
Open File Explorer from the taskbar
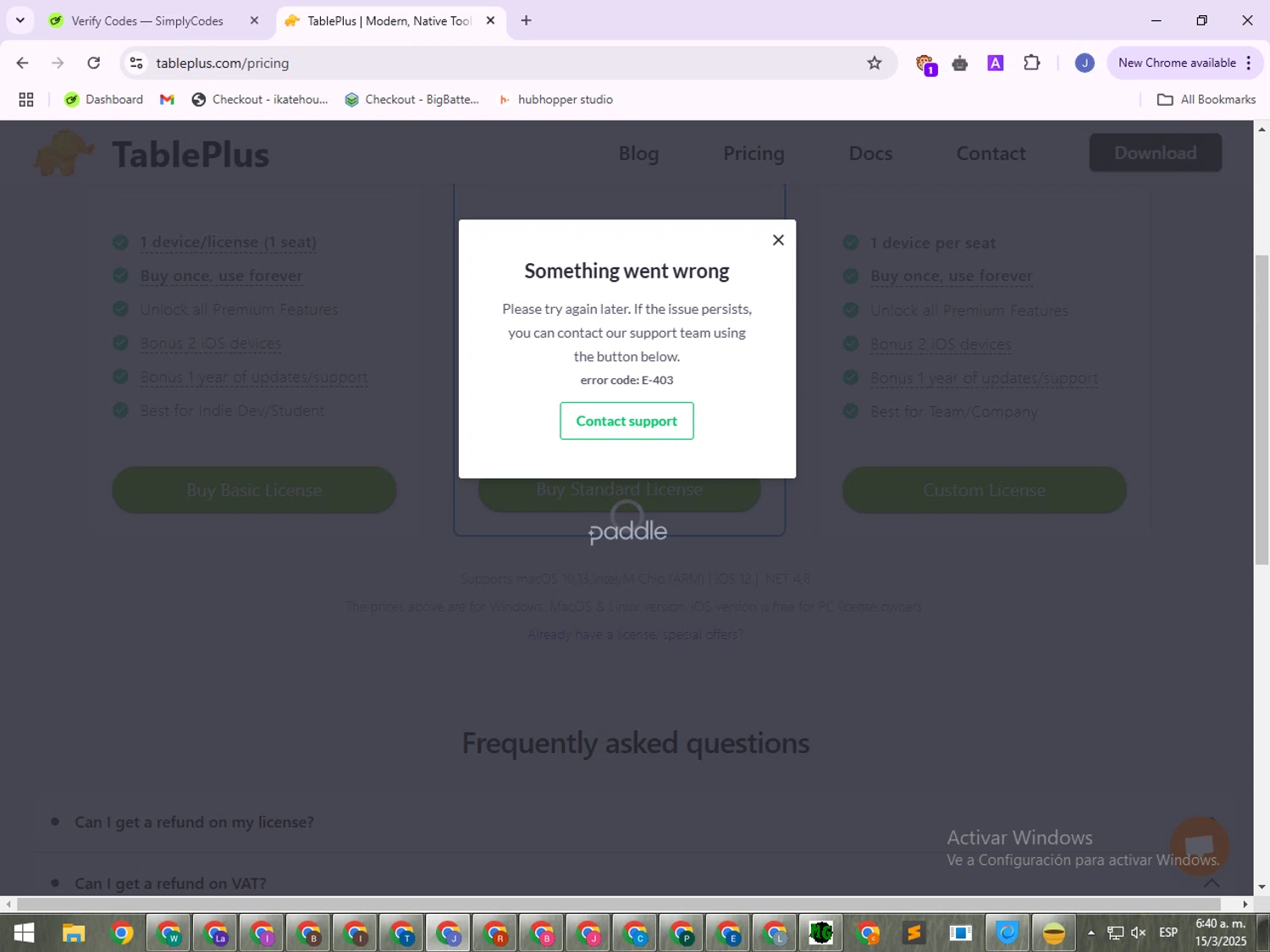point(74,933)
